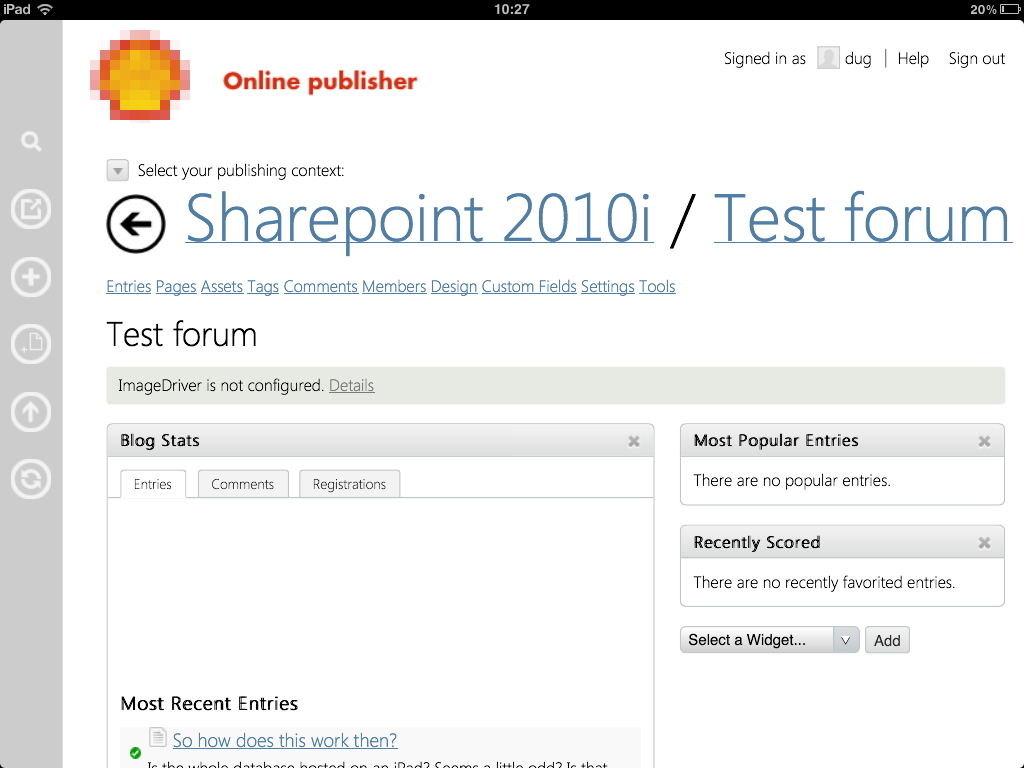
Task: Close the Recently Scored widget
Action: pos(984,543)
